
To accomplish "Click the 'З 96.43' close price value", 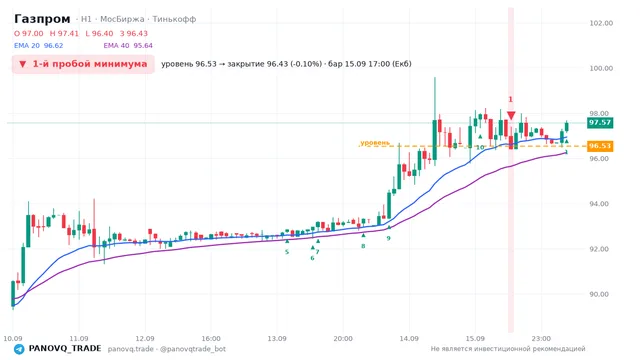I will coord(134,33).
